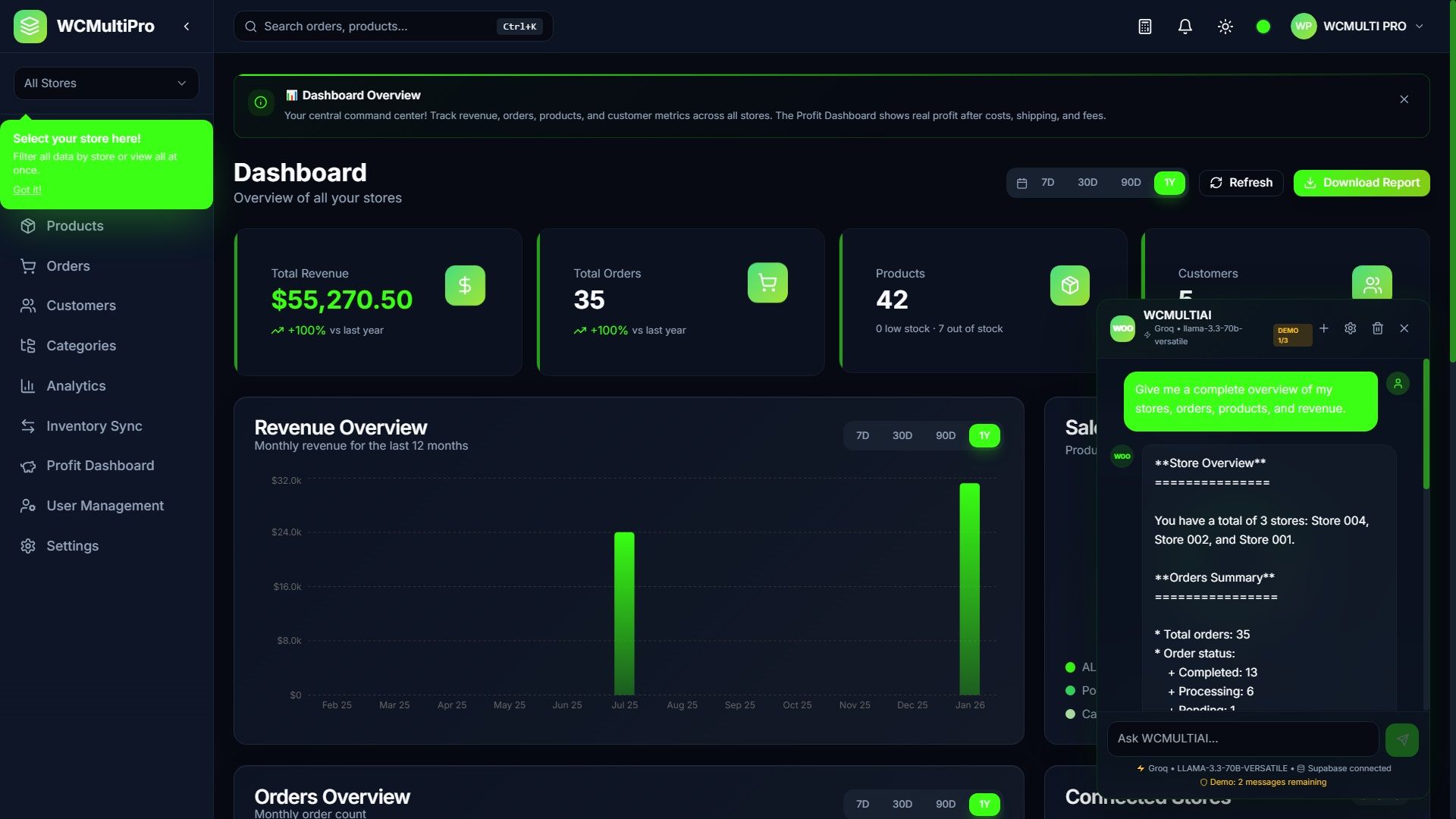
Task: Set Orders Overview chart to 90D
Action: coord(946,804)
